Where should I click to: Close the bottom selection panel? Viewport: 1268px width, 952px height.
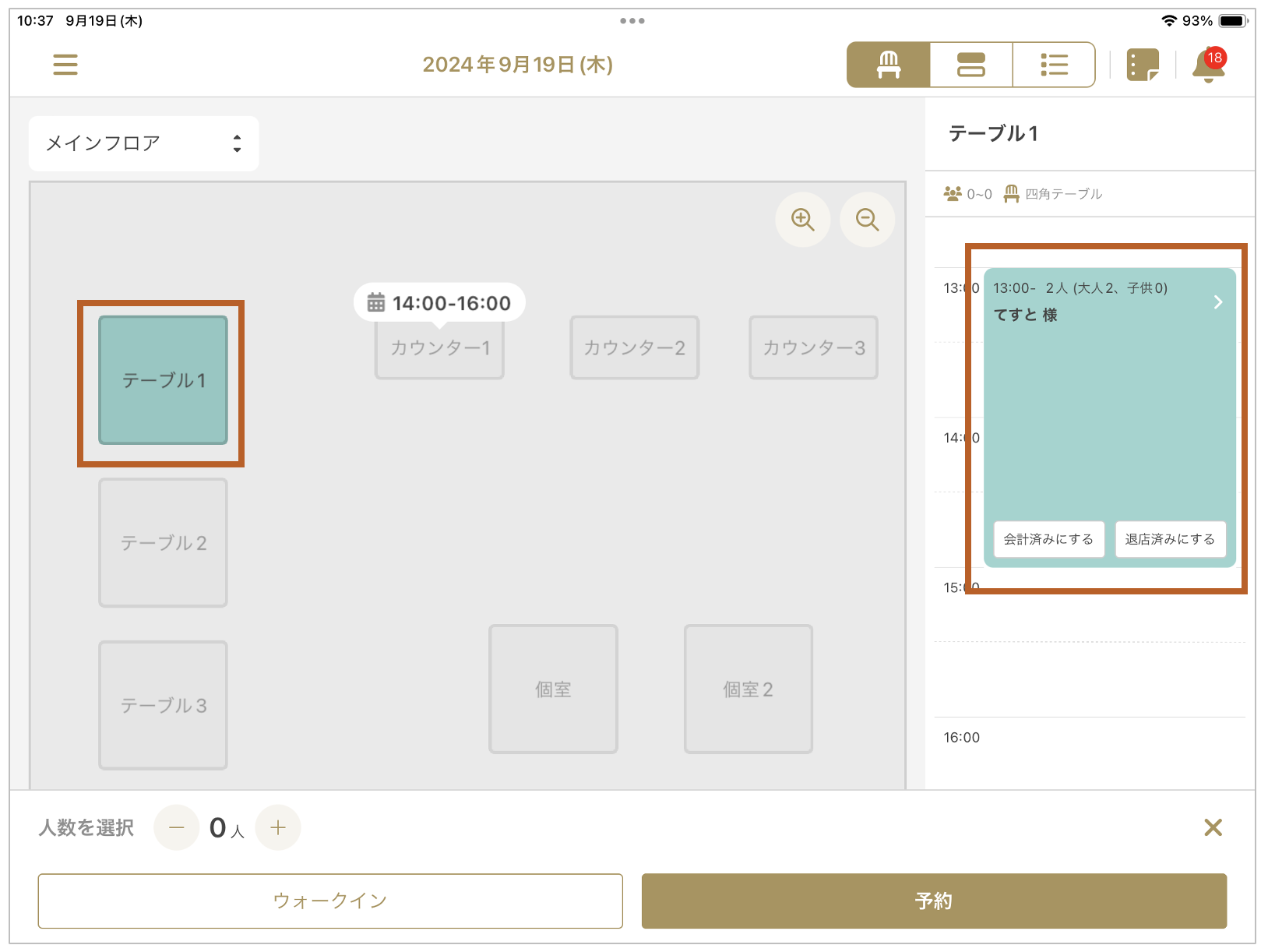click(1213, 827)
